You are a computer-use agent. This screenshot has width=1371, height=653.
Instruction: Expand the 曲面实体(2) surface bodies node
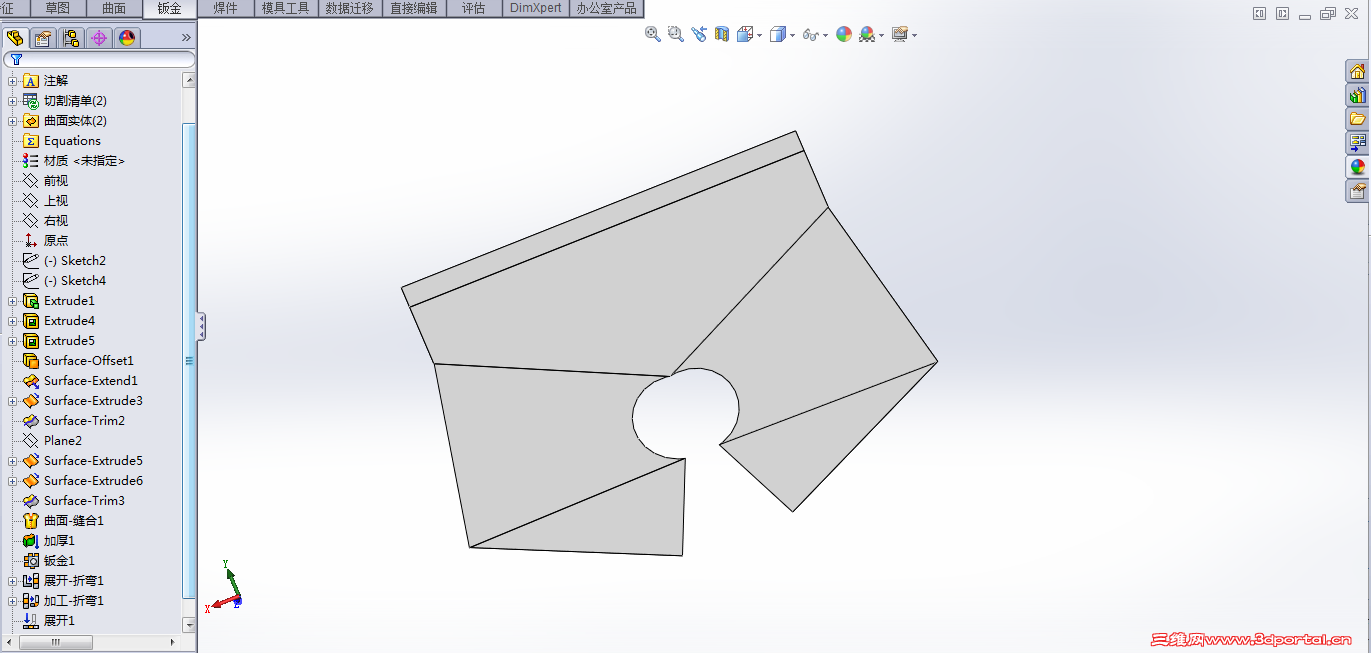[12, 121]
